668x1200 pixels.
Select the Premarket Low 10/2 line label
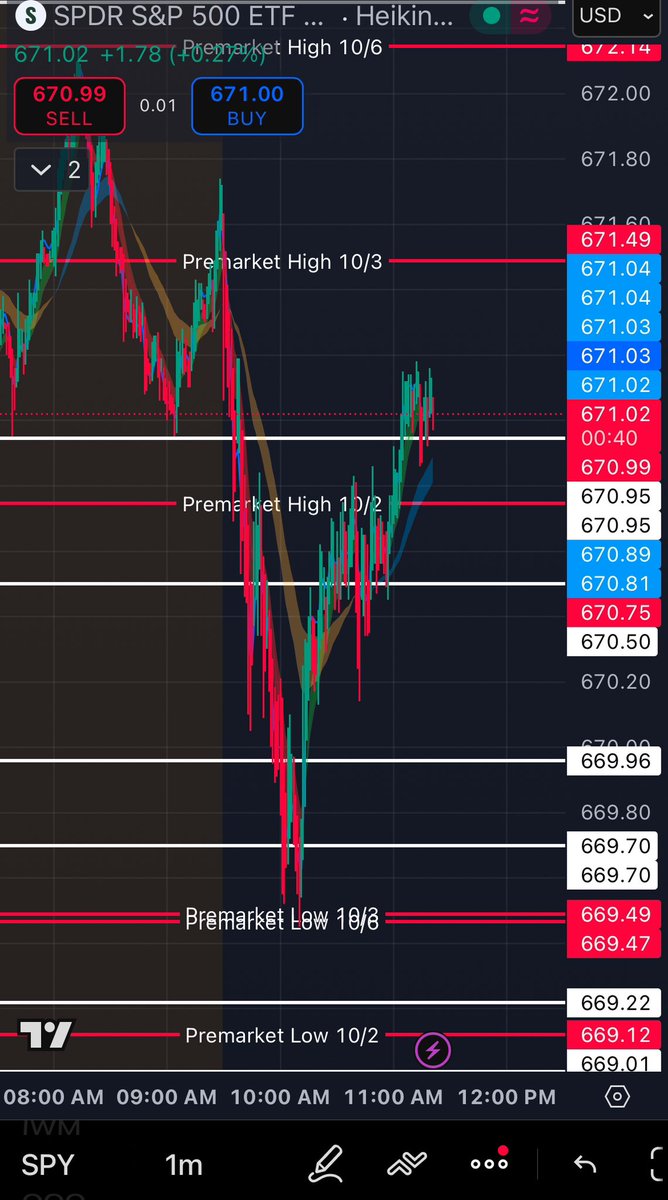[x=282, y=1035]
